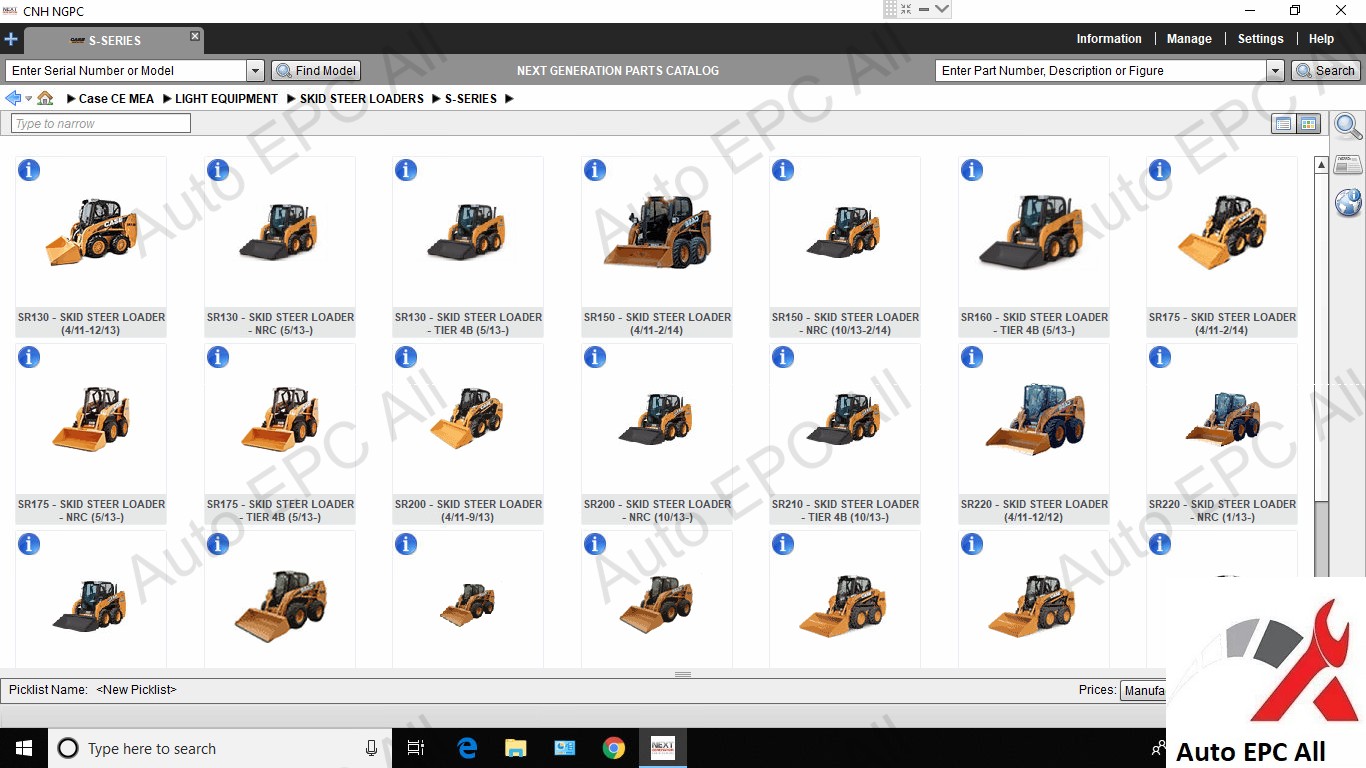The width and height of the screenshot is (1366, 768).
Task: Open a new catalog tab with plus icon
Action: pos(11,40)
